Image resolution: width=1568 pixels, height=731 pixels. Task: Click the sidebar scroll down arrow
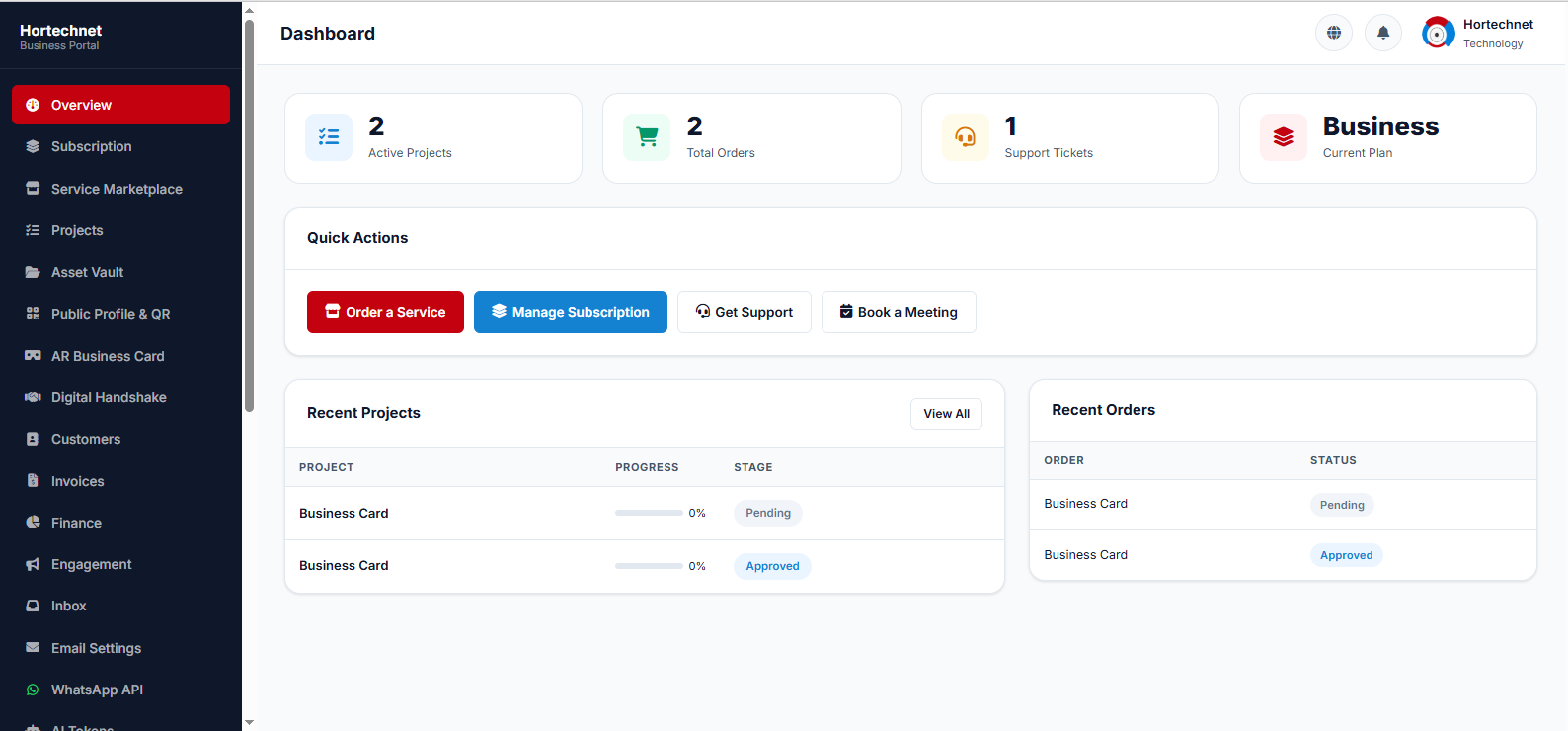249,723
